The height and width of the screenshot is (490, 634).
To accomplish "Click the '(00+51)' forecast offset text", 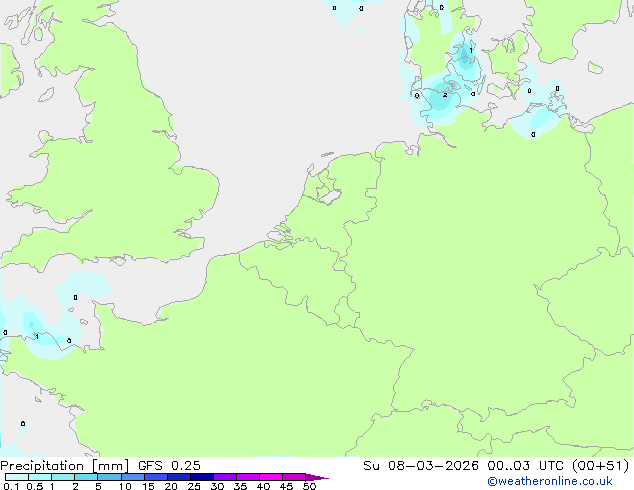I will click(601, 466).
